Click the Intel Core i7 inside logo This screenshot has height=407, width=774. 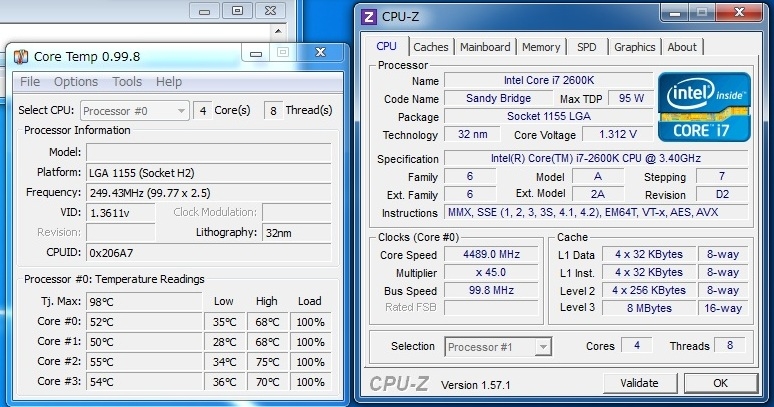tap(704, 107)
